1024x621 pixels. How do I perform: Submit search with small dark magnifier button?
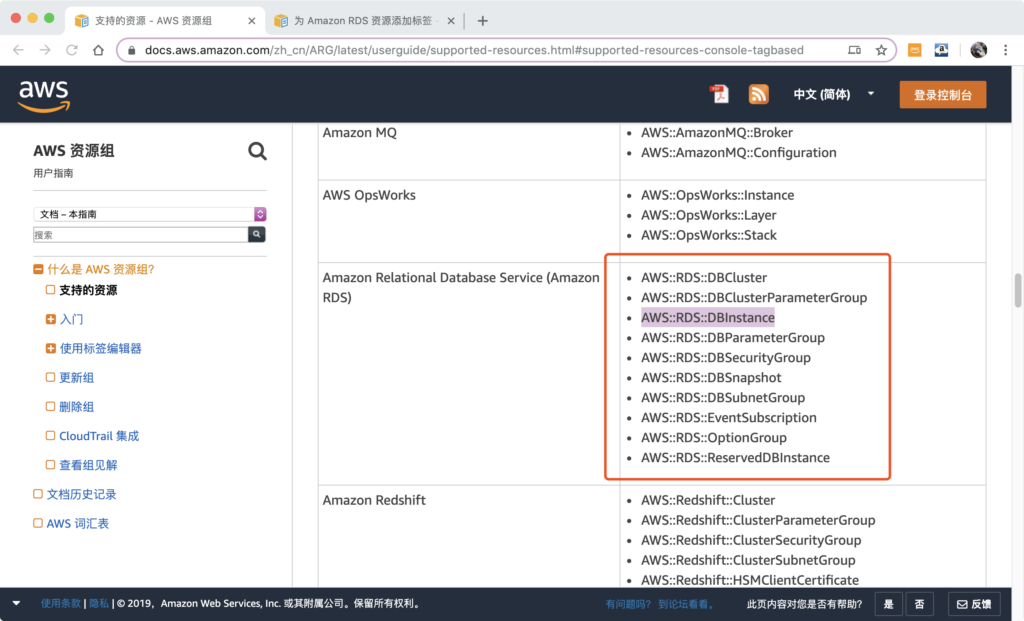[257, 234]
